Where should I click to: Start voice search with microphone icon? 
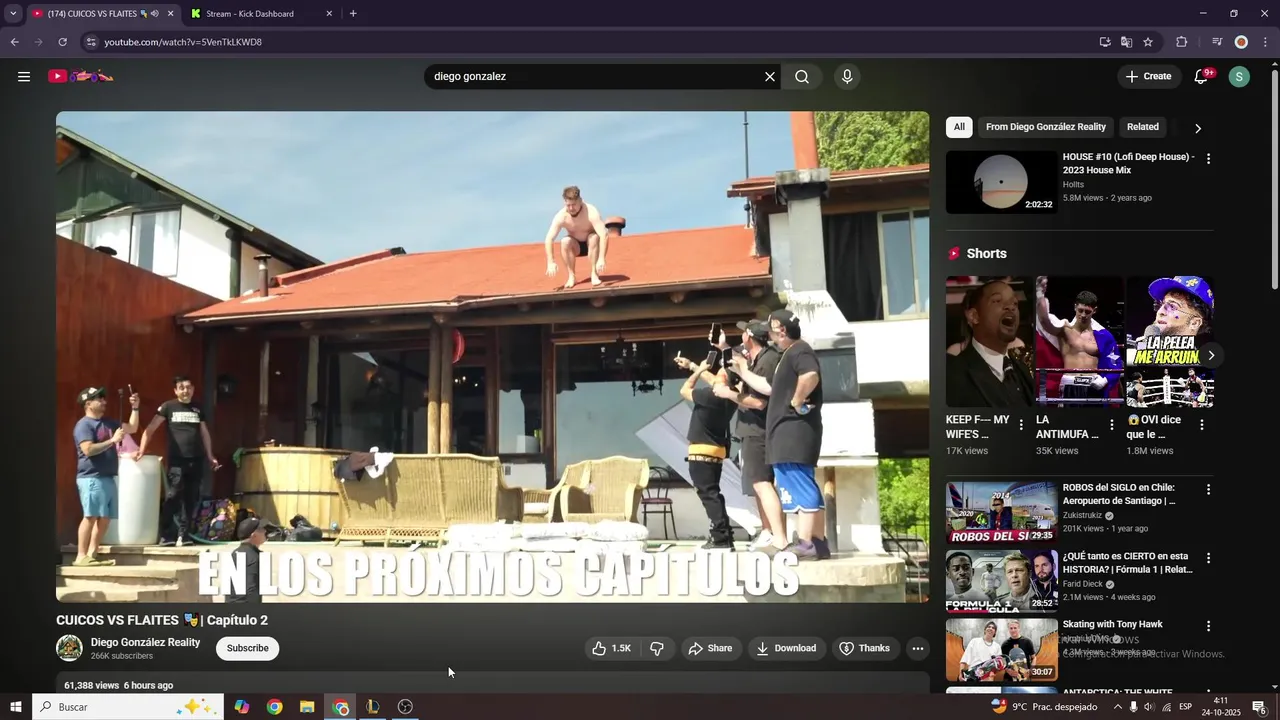tap(847, 77)
